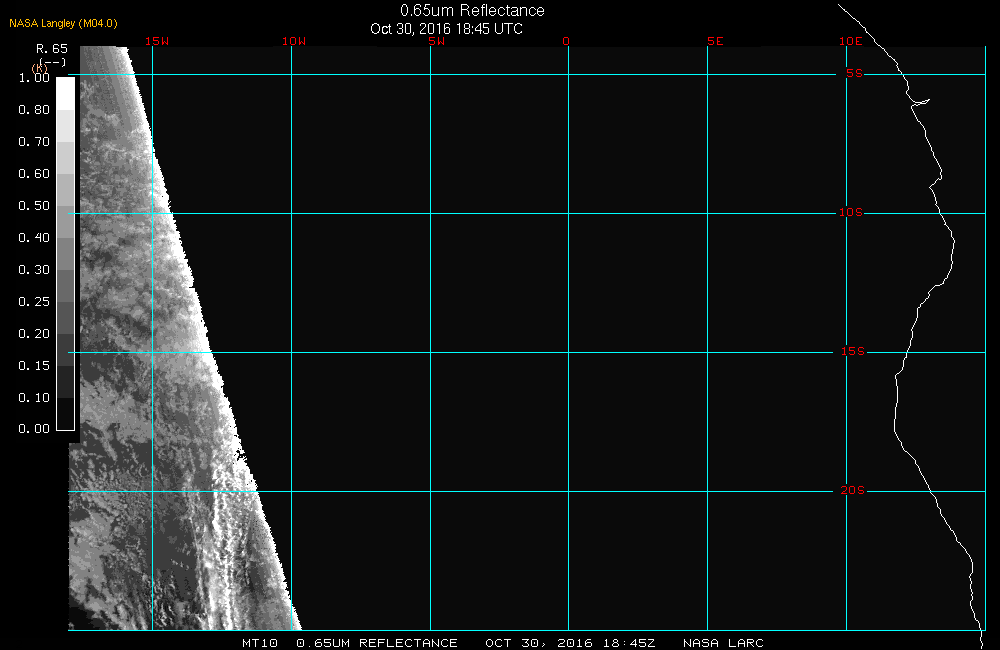Click the 0.00 value on reflectance scale
This screenshot has height=650, width=1000.
pos(34,429)
